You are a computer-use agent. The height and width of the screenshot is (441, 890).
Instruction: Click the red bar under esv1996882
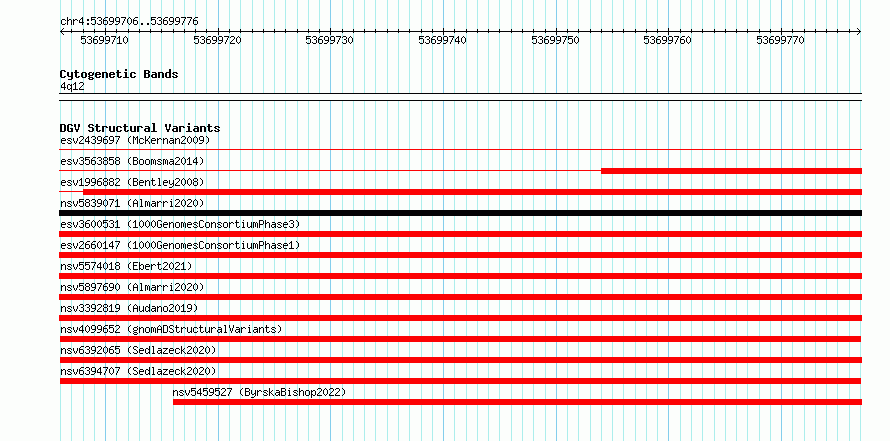[472, 192]
